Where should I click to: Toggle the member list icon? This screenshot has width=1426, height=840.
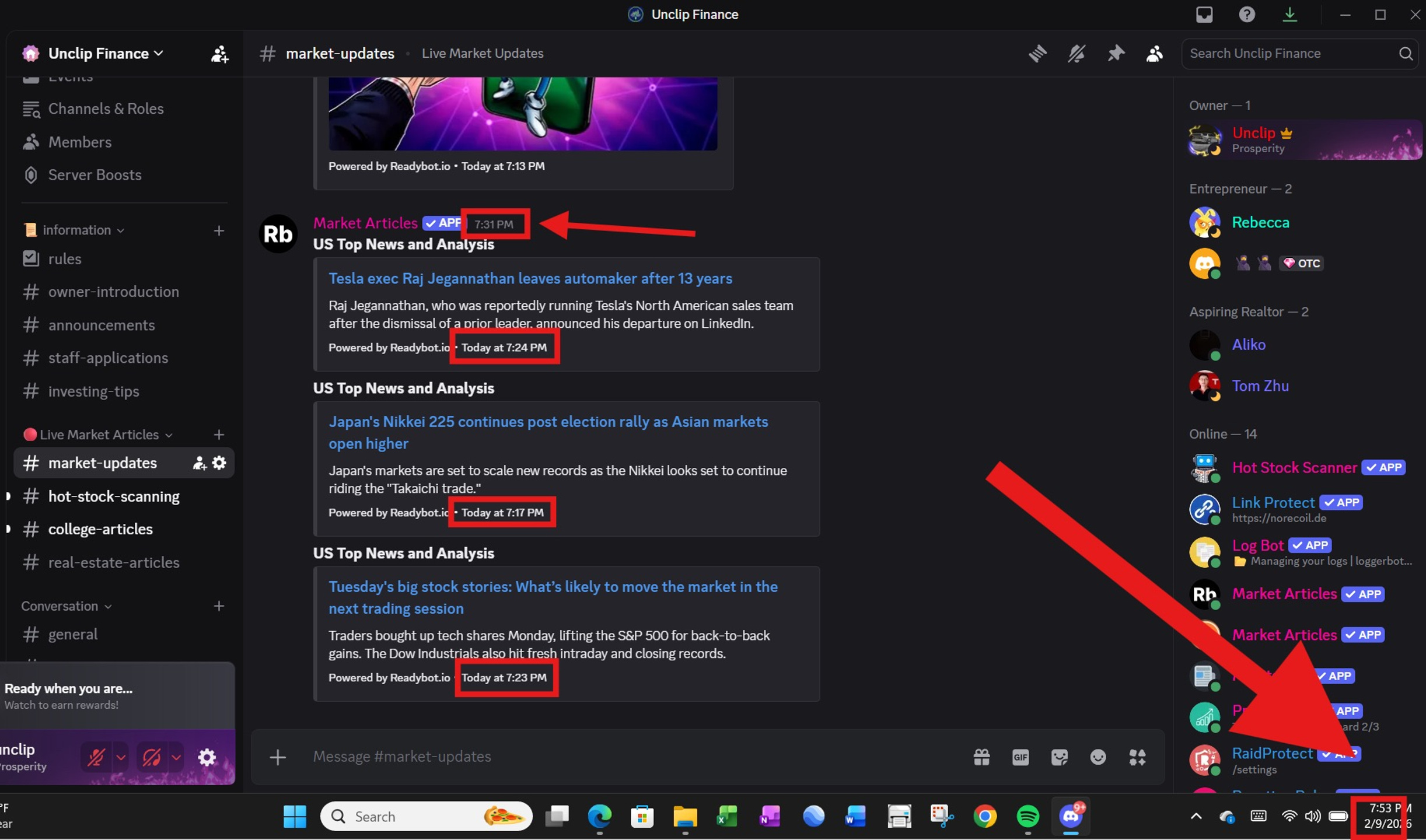[x=1154, y=54]
